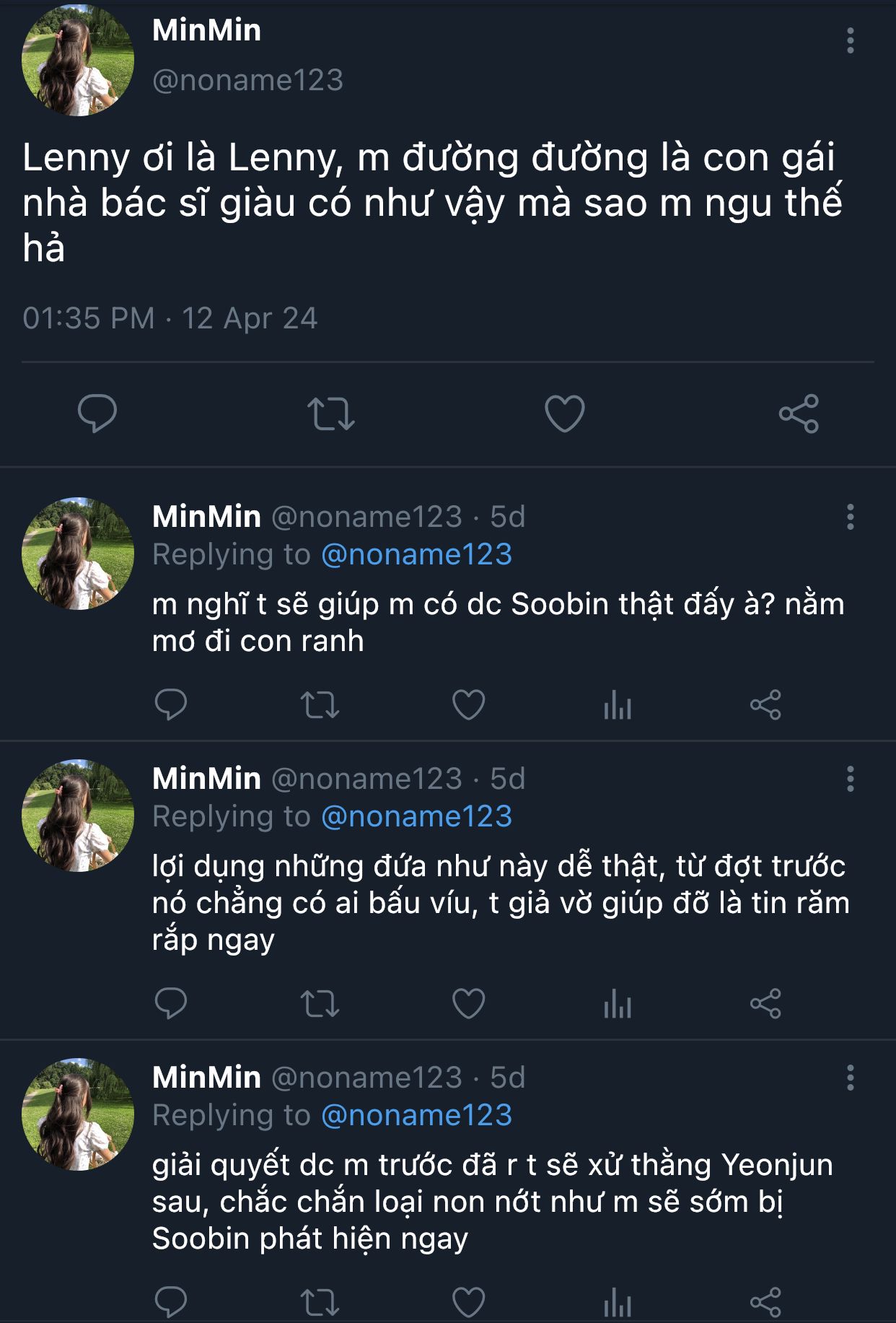Like the reply ending 'nằm mơ đi con ranh'
Image resolution: width=896 pixels, height=1323 pixels.
tap(468, 704)
